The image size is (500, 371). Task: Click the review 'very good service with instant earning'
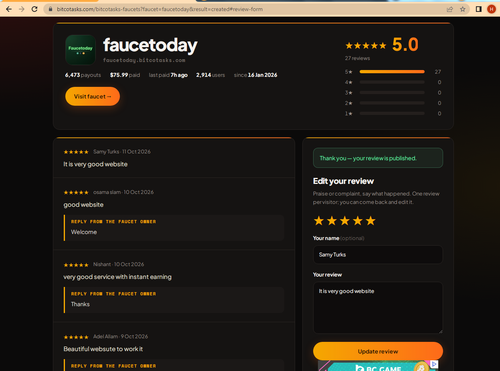pyautogui.click(x=118, y=277)
